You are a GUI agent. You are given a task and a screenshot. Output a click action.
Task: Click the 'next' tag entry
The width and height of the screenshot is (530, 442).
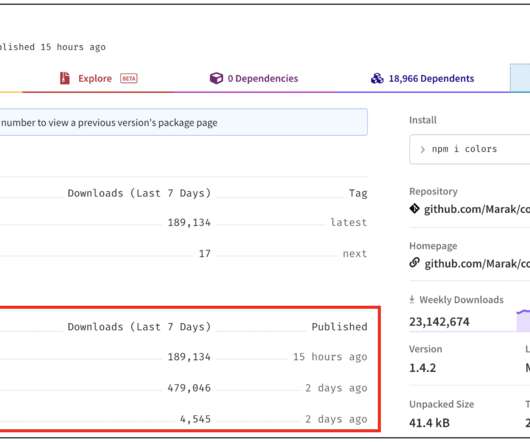coord(355,253)
